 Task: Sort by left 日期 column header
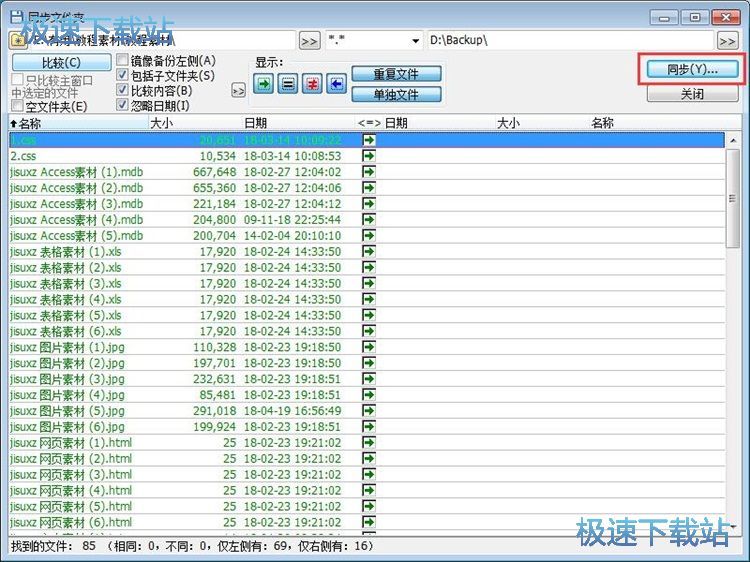click(298, 123)
